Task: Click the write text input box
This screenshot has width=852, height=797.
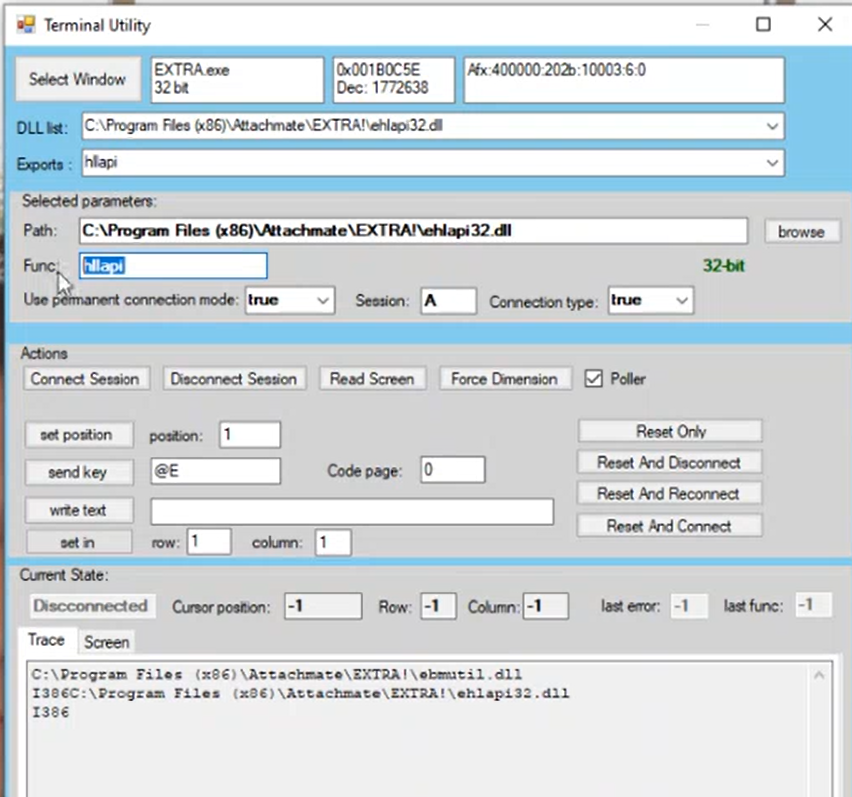Action: pyautogui.click(x=352, y=512)
